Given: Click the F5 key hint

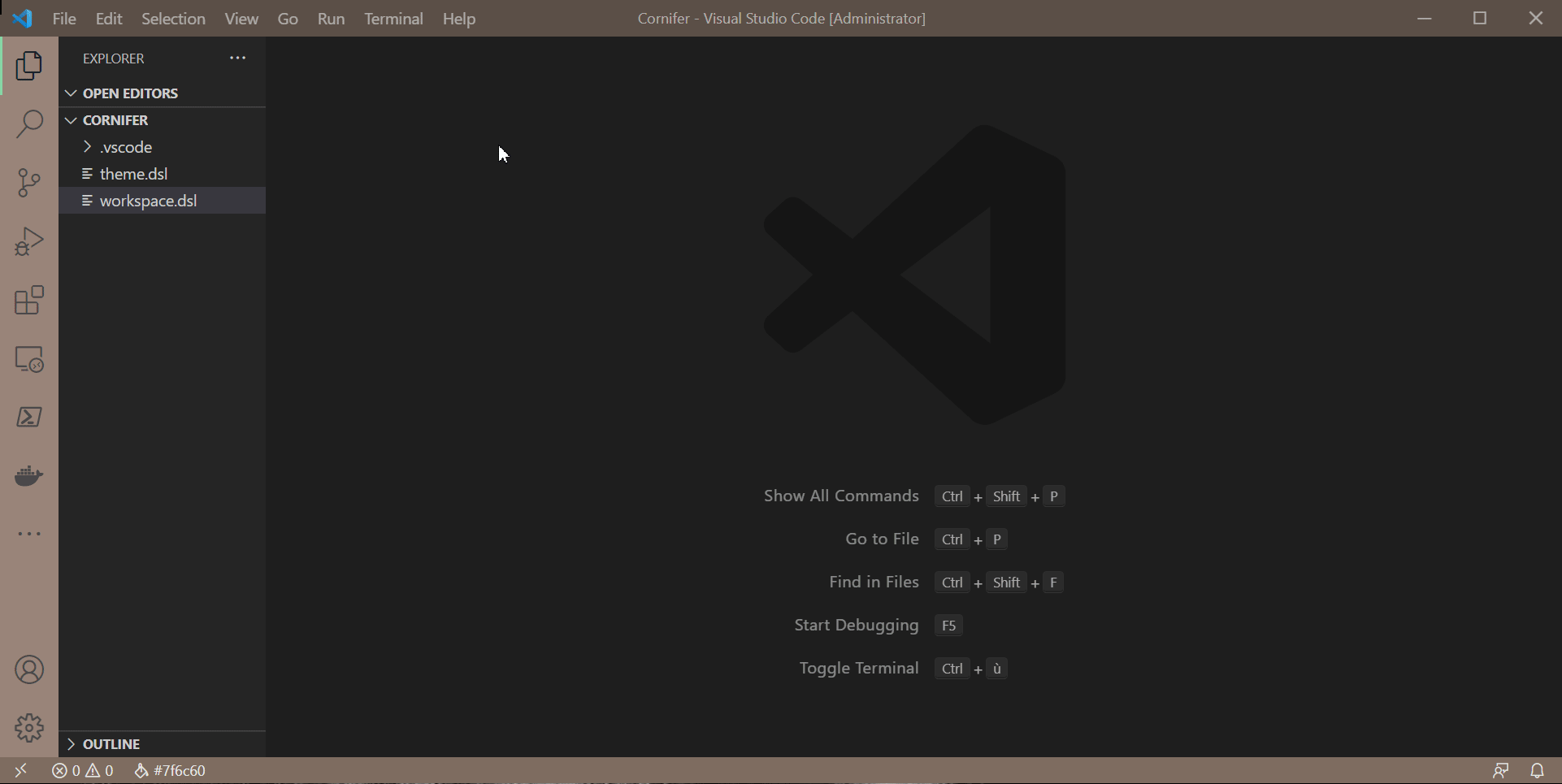Looking at the screenshot, I should coord(948,626).
